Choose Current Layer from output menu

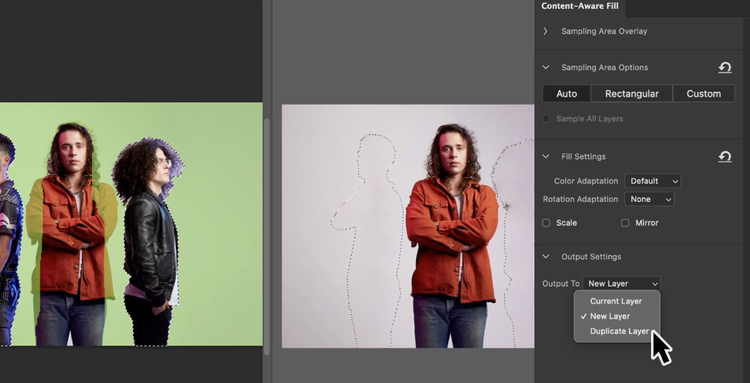pyautogui.click(x=617, y=301)
